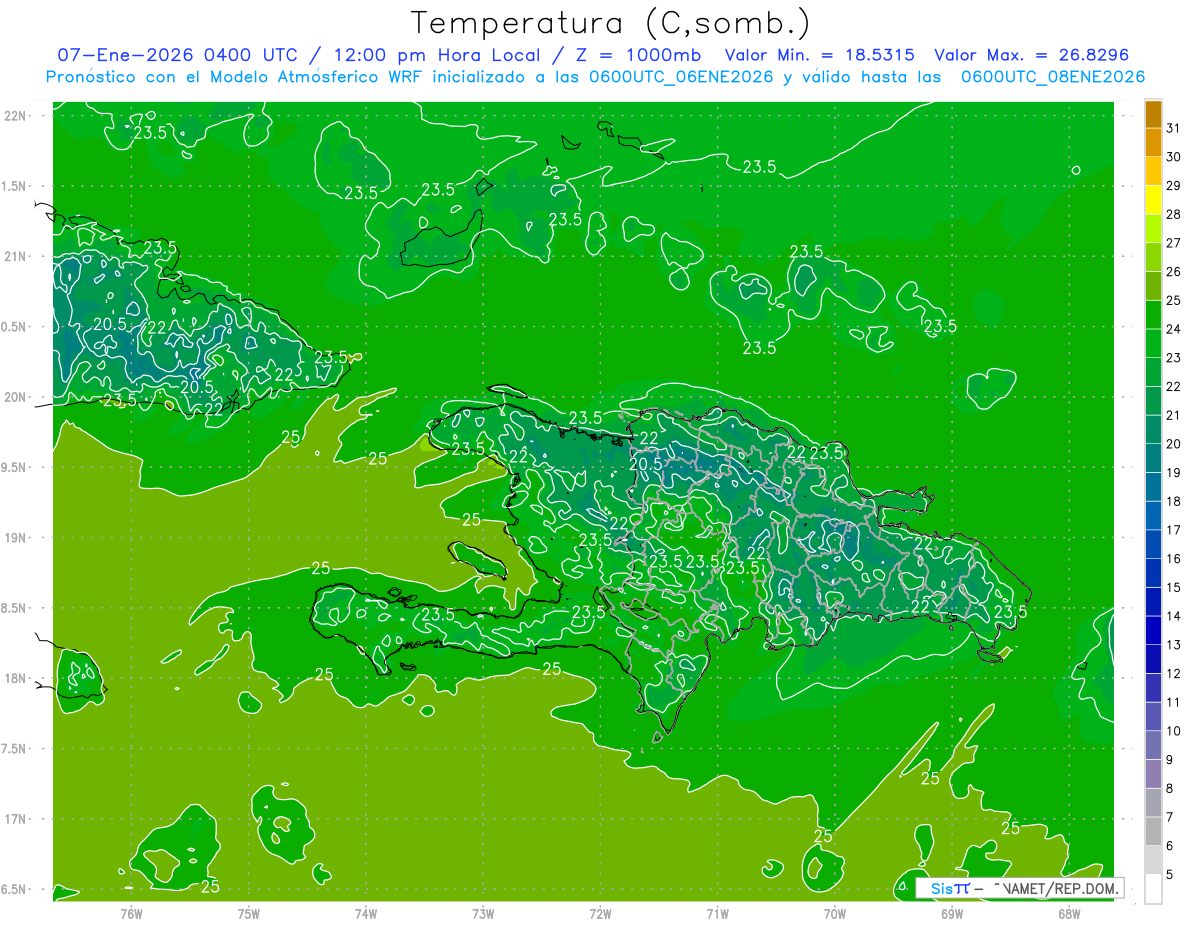Click the 18N latitude axis label
The image size is (1200, 927).
14,678
